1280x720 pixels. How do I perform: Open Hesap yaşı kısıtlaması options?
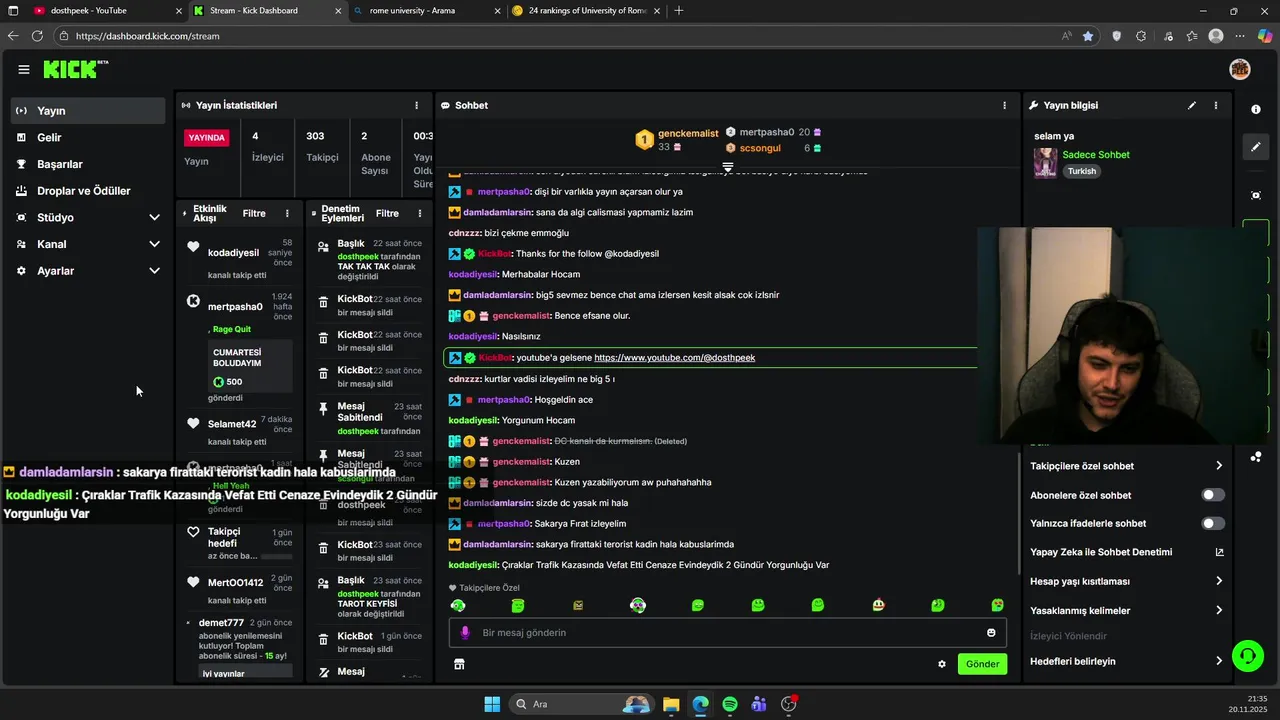[1127, 581]
